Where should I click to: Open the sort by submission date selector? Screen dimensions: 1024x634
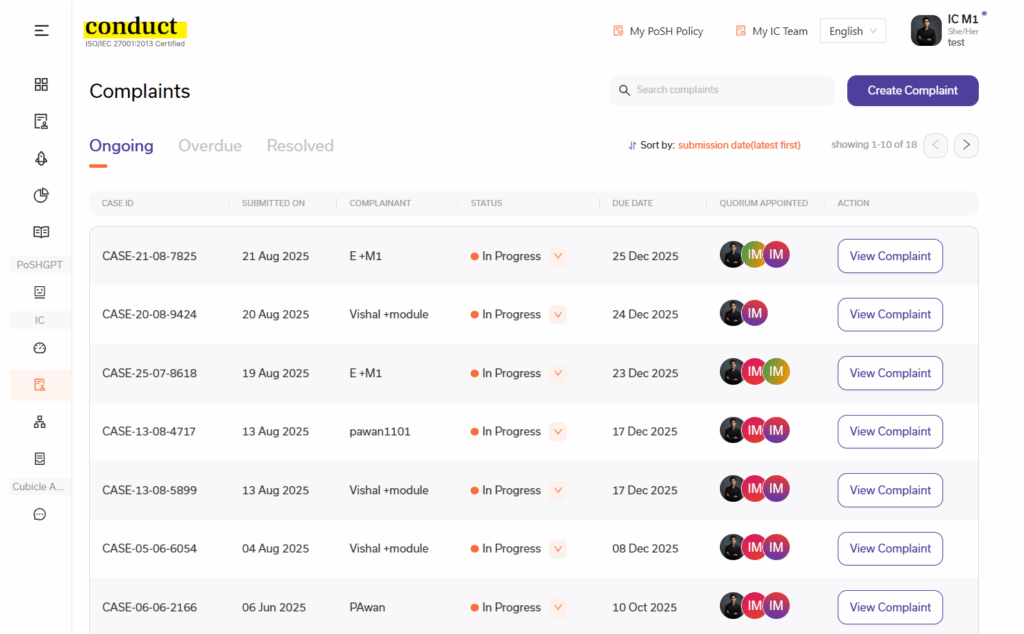(738, 145)
